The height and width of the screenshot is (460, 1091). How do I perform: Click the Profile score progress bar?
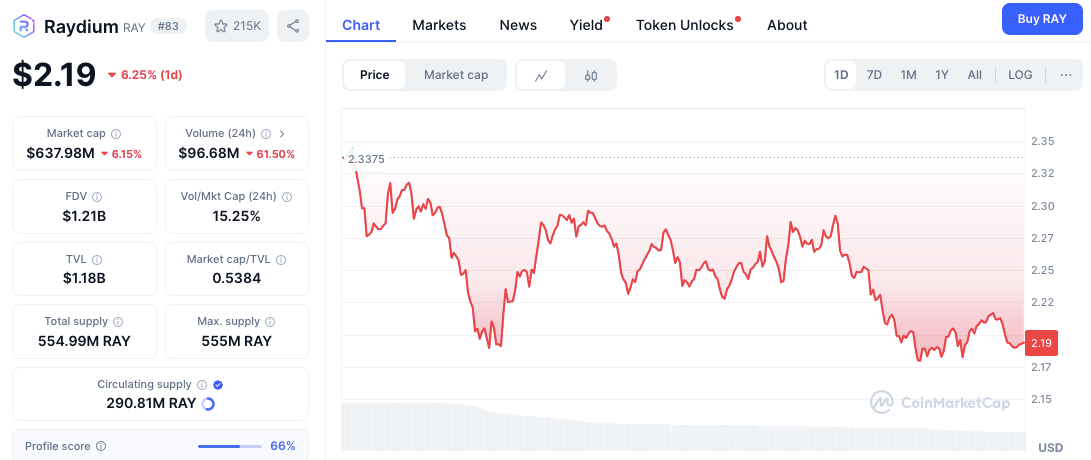click(x=230, y=446)
